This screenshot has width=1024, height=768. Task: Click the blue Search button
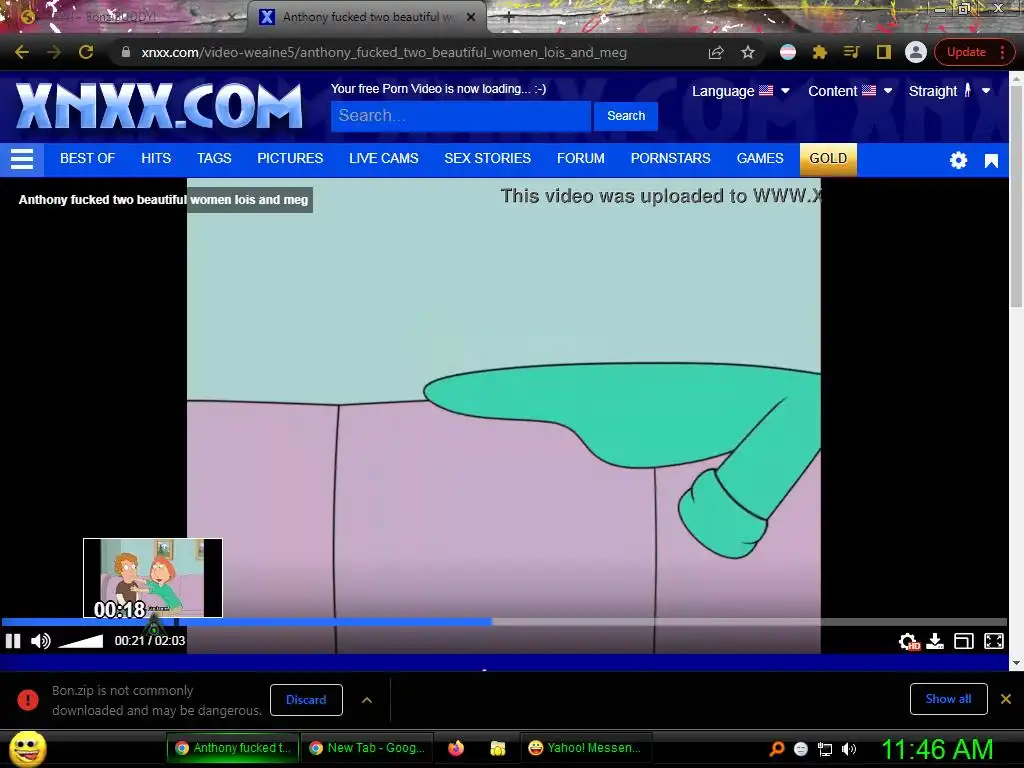pyautogui.click(x=626, y=116)
